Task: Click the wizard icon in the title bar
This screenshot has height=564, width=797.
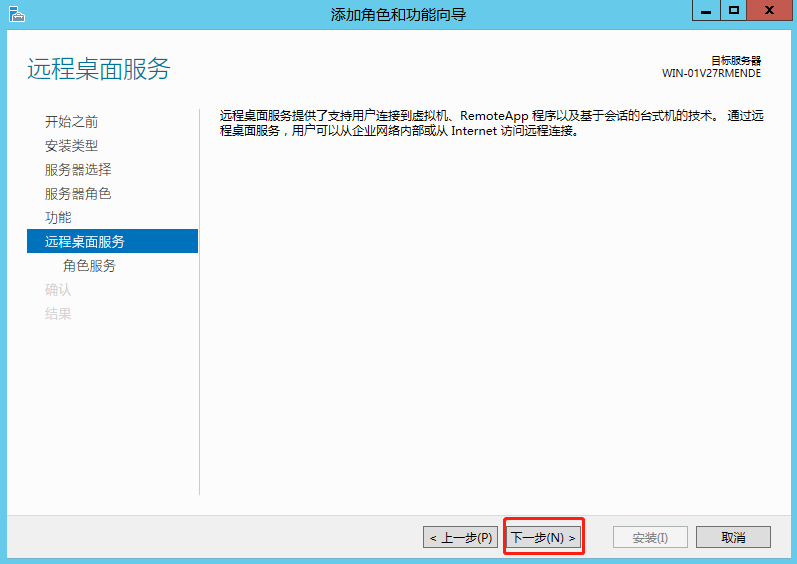Action: coord(15,13)
